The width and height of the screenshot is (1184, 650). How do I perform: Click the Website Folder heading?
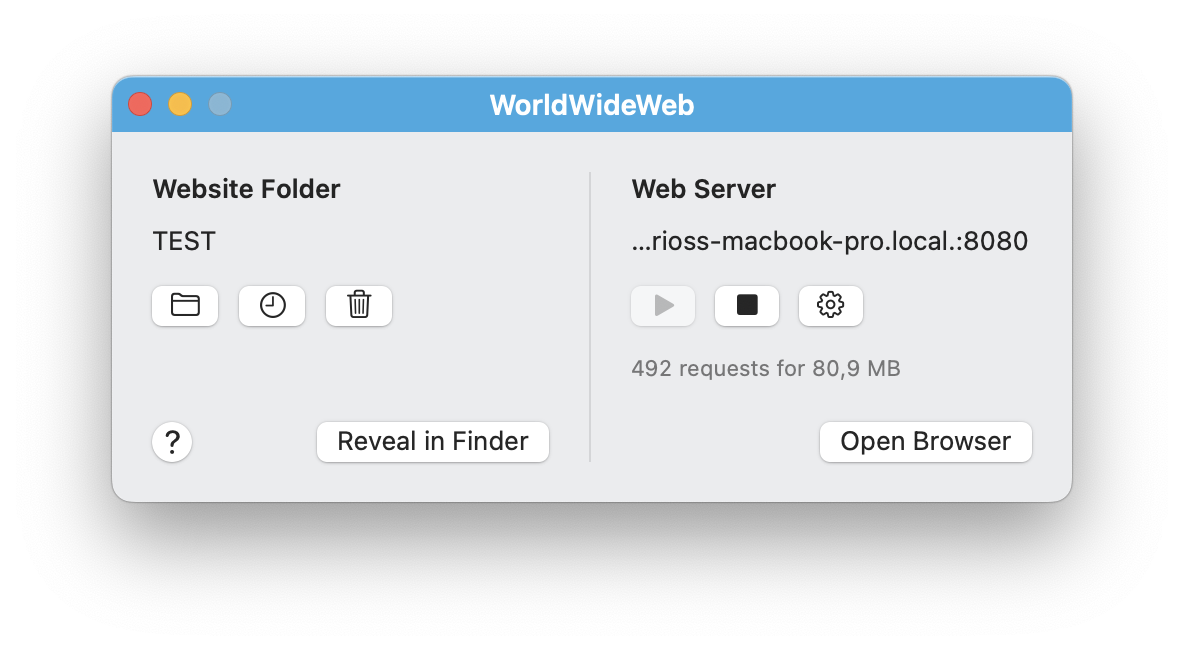[x=246, y=189]
